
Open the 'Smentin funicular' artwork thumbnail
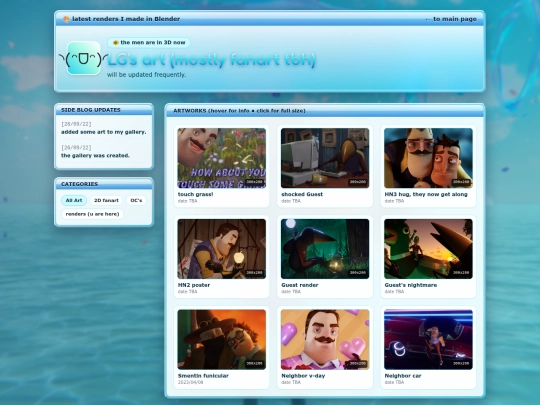click(221, 340)
